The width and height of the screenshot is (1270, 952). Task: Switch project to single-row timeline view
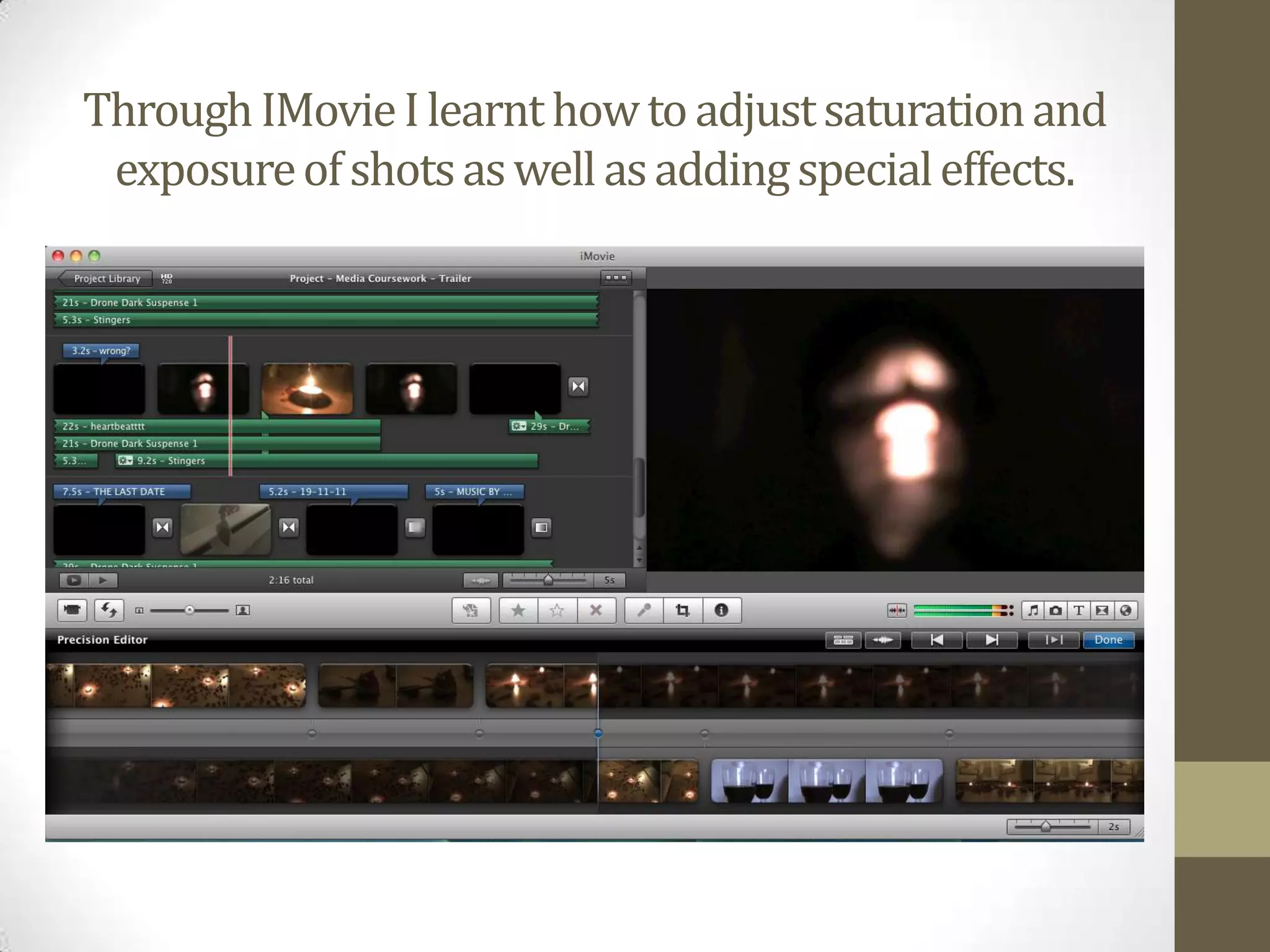coord(616,278)
